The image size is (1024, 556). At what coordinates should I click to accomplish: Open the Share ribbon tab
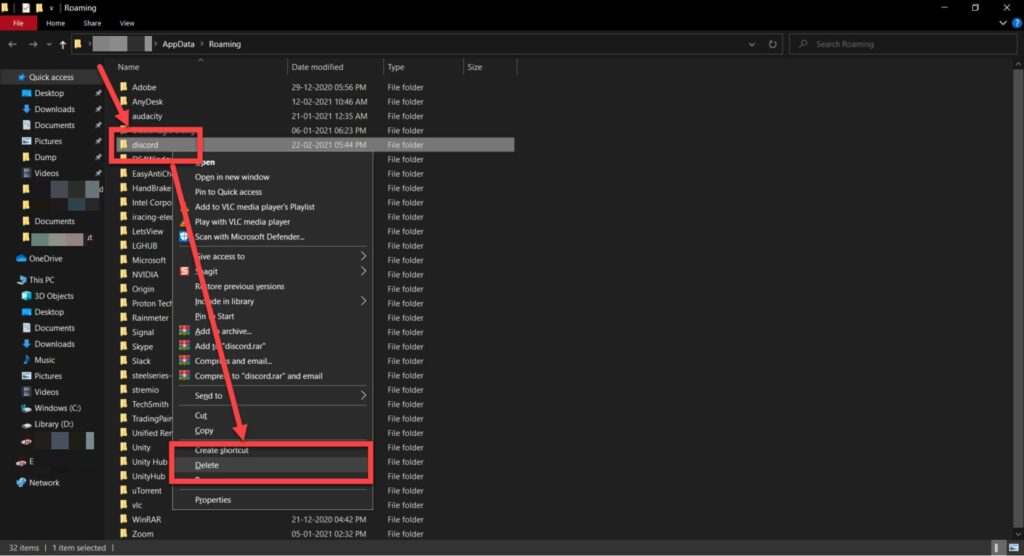[x=92, y=23]
